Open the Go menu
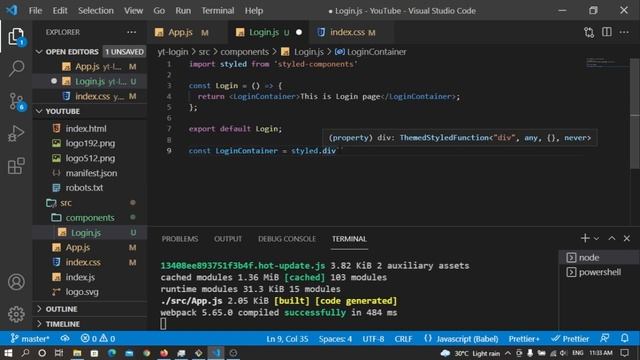 pyautogui.click(x=159, y=11)
